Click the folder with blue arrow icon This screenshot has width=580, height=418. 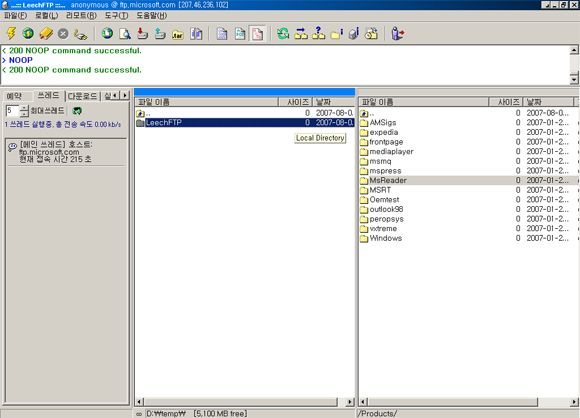301,34
